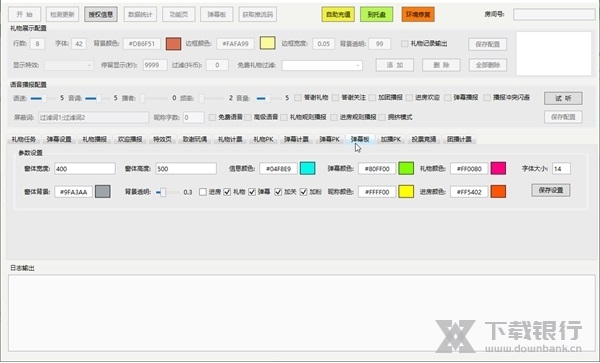Open the gray #9FA3AA color swatch
Image resolution: width=600 pixels, height=363 pixels.
tap(103, 192)
